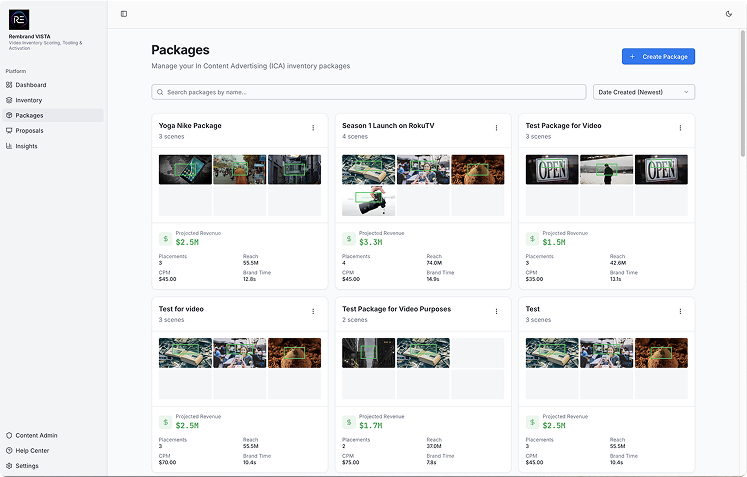Click the 74.0M reach value
This screenshot has height=477, width=747.
coord(434,263)
